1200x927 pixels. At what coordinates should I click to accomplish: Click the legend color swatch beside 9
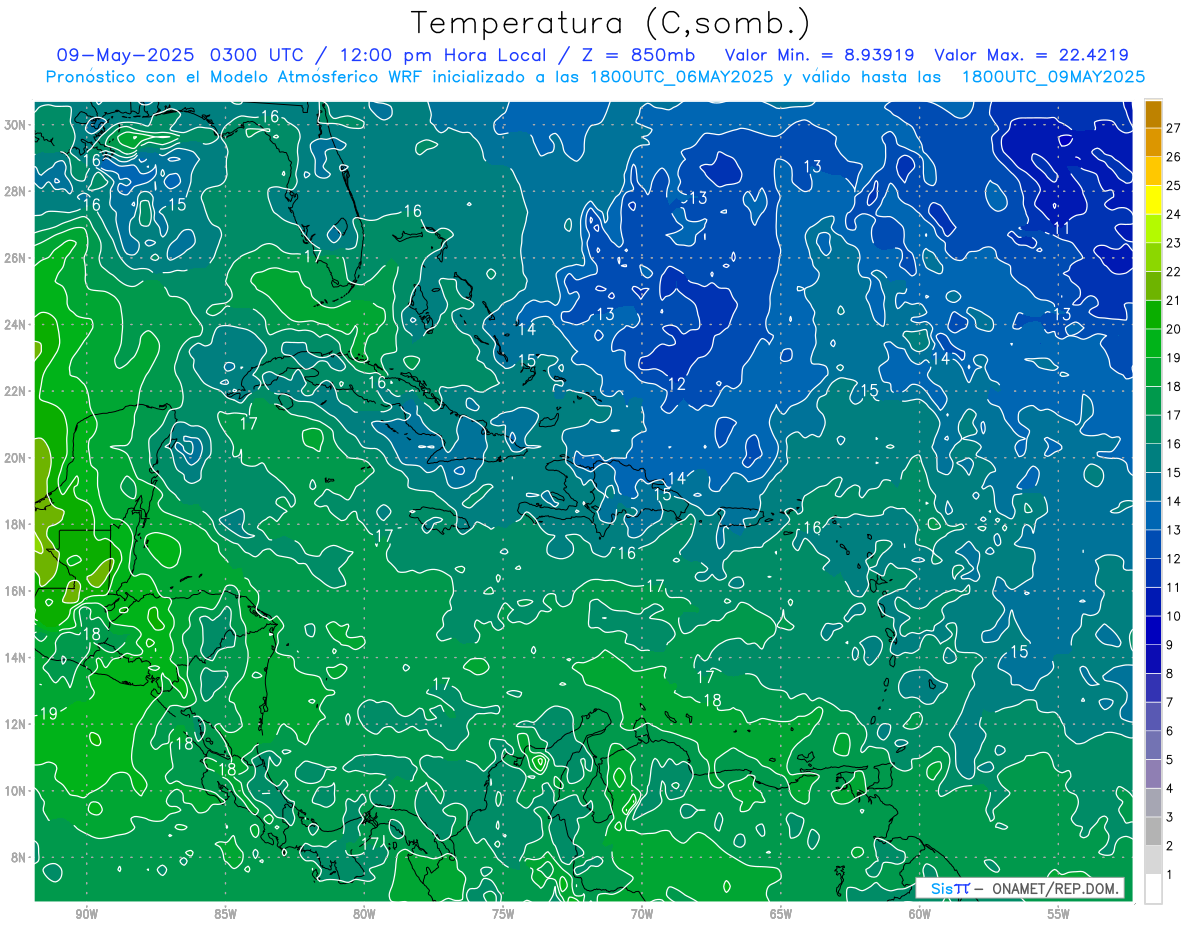click(1153, 630)
